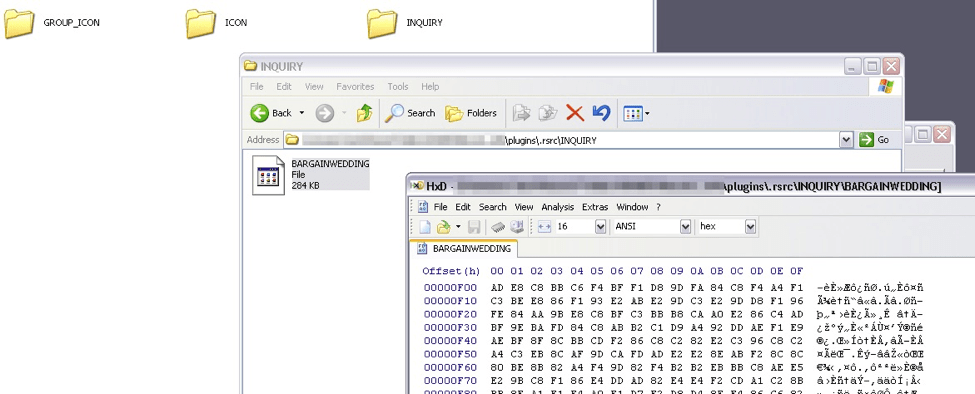Select the BARGAINWEDDING file icon
This screenshot has width=975, height=394.
coord(269,175)
